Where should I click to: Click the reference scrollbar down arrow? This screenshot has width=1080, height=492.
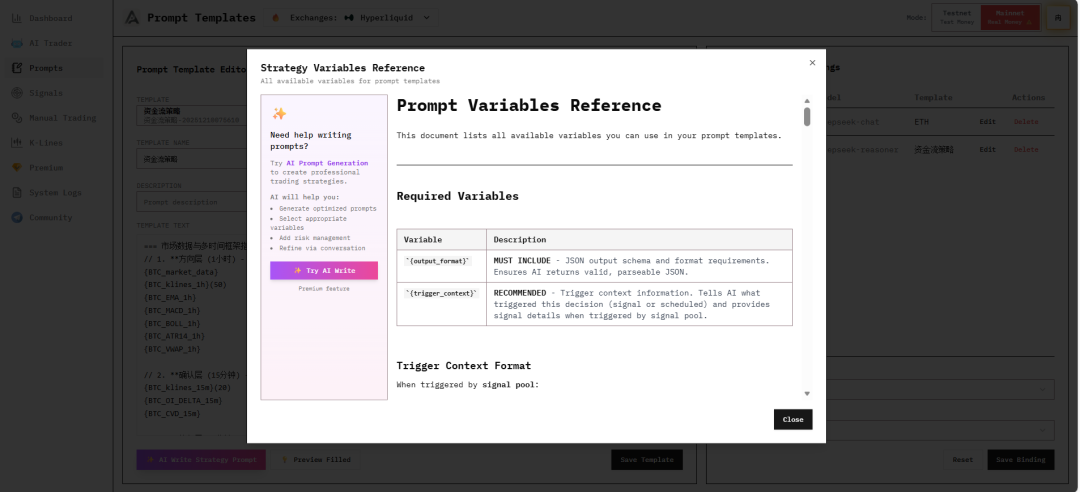click(807, 393)
